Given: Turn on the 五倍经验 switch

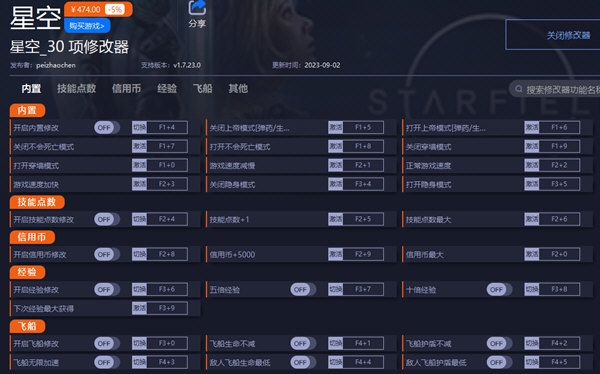Looking at the screenshot, I should [303, 289].
